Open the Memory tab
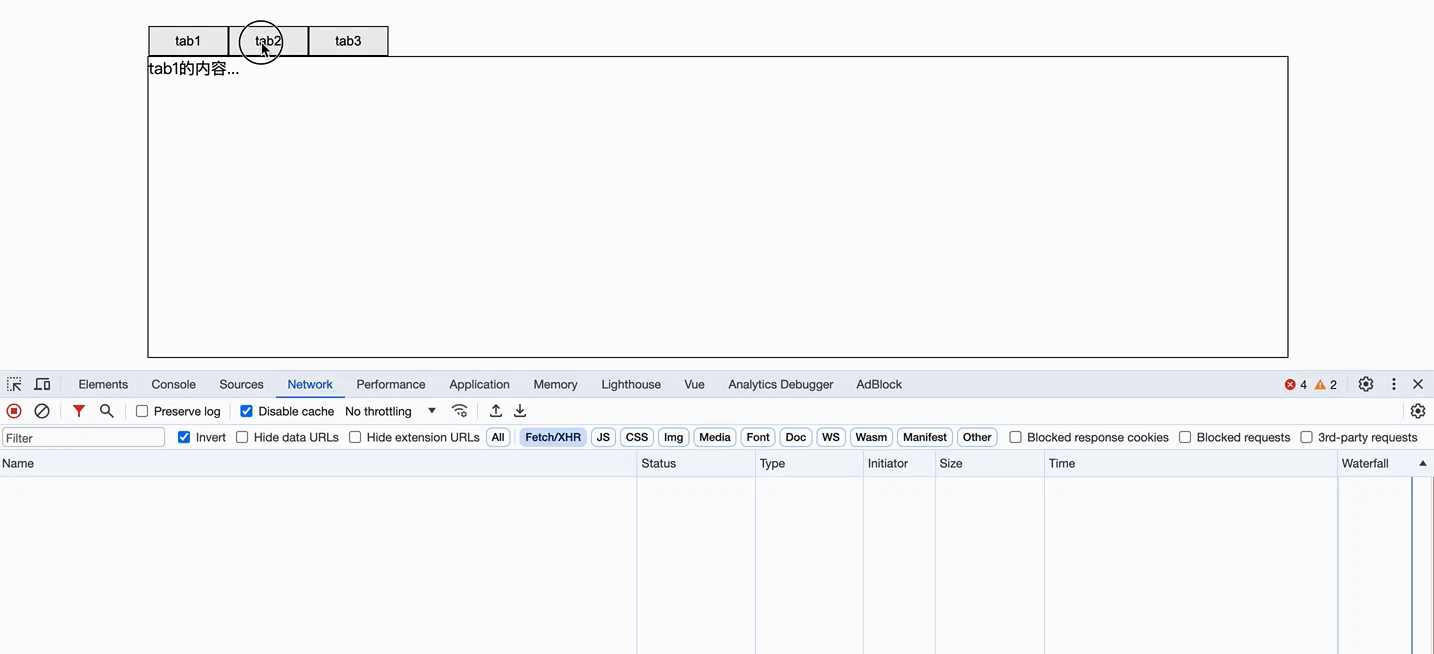Image resolution: width=1434 pixels, height=654 pixels. pos(555,384)
